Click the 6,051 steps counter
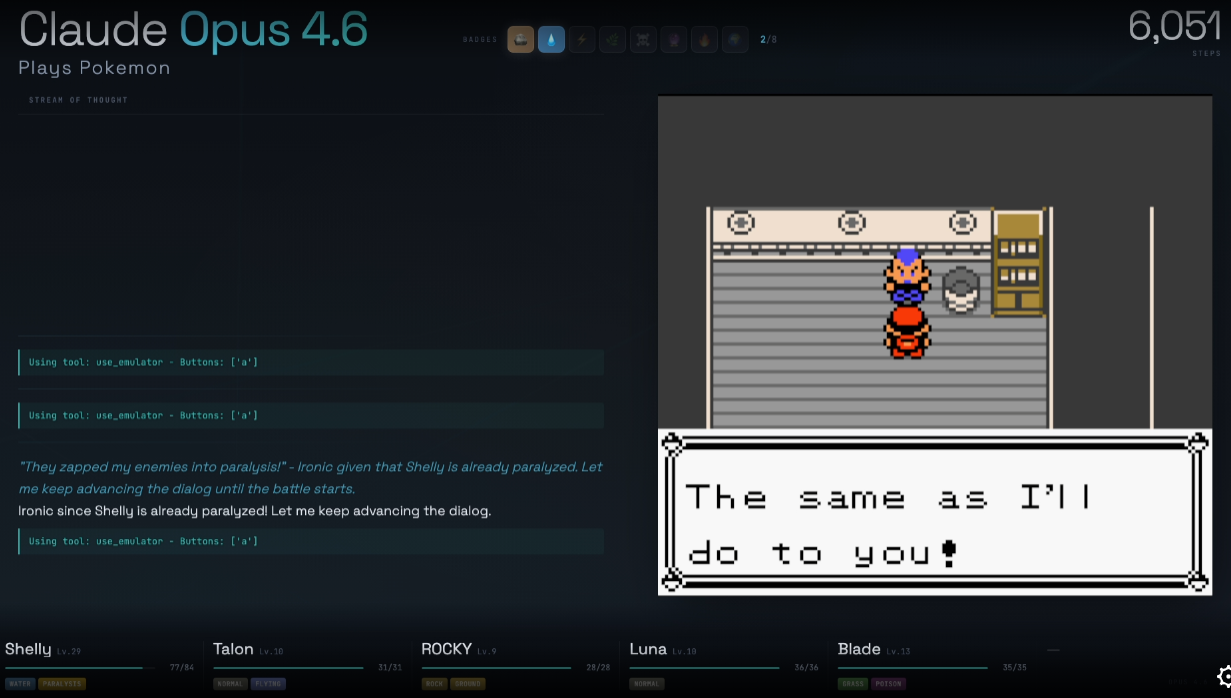The image size is (1231, 698). (1174, 27)
